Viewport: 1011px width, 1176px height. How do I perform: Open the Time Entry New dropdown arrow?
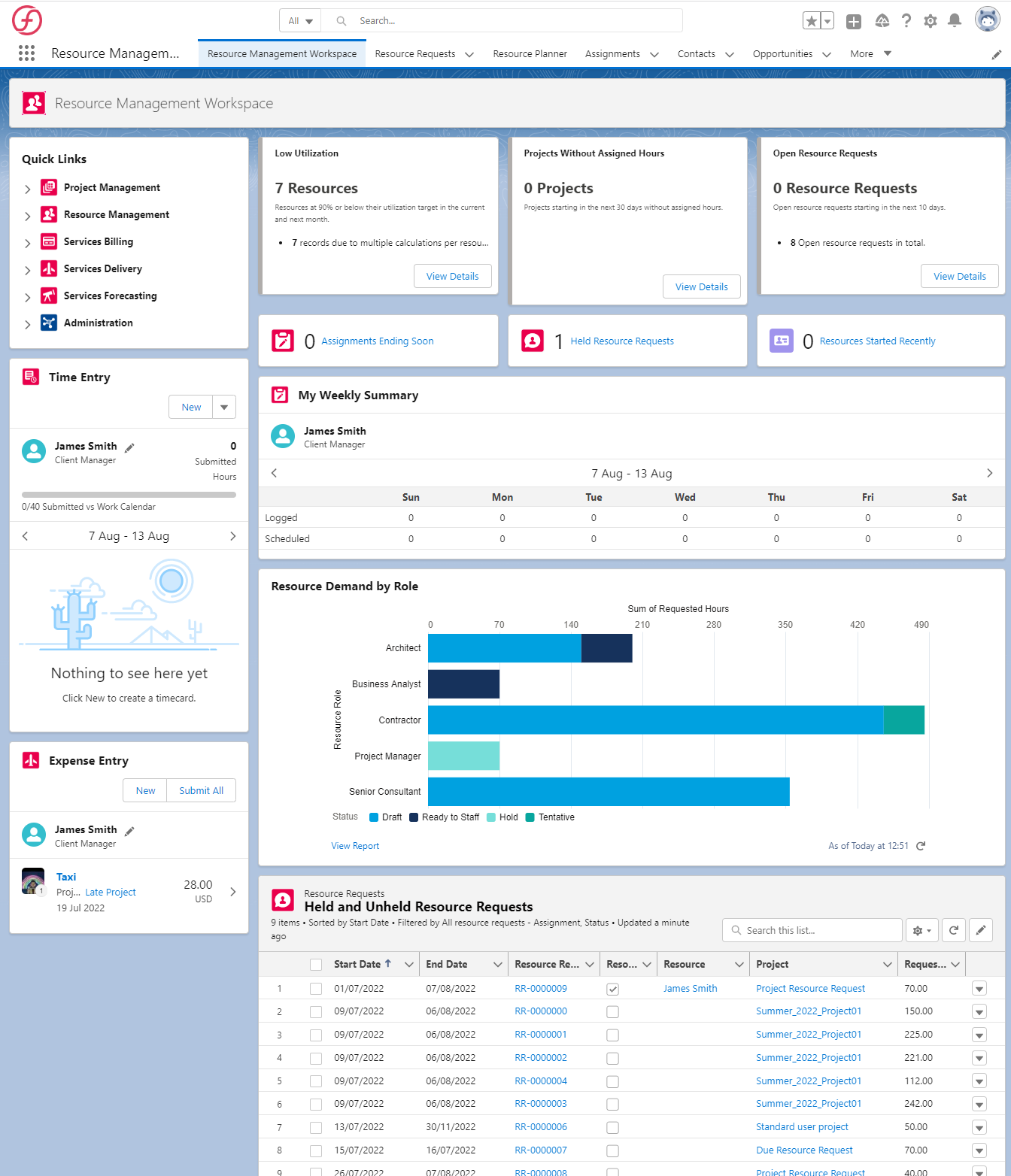(224, 407)
